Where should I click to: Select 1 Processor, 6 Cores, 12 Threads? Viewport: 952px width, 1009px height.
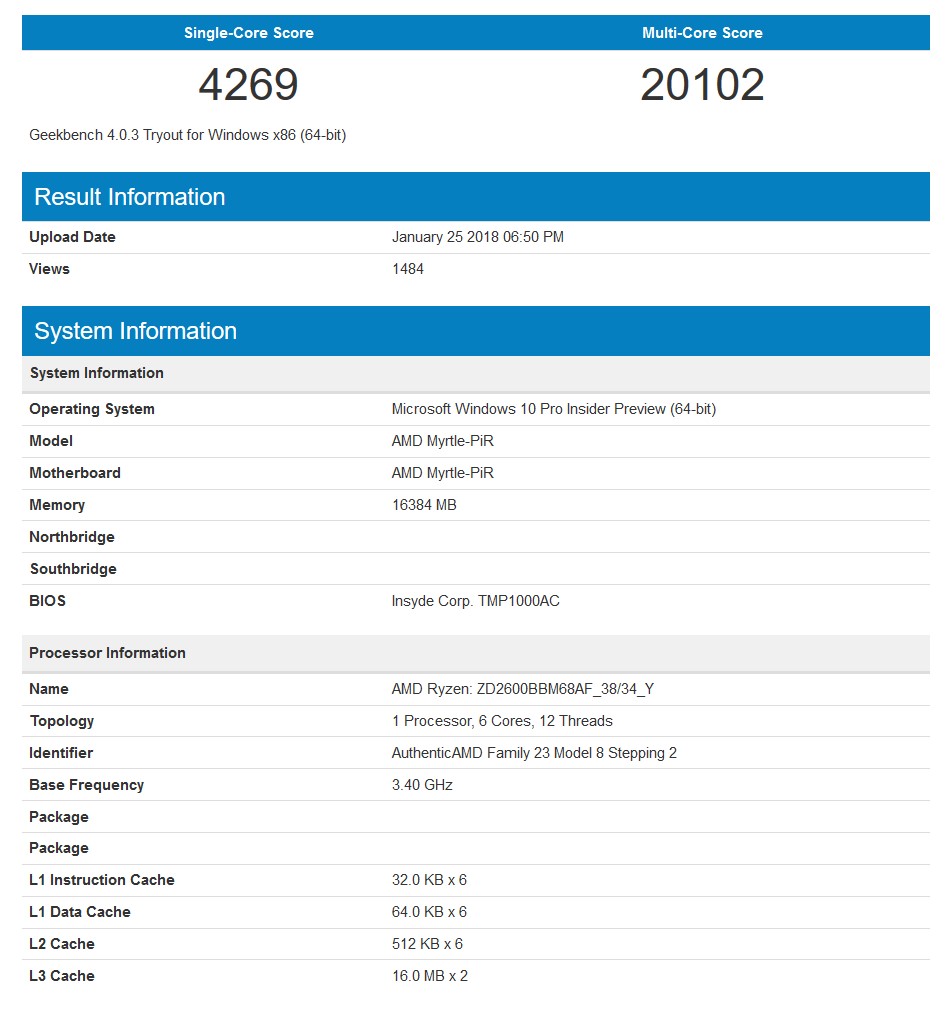click(x=502, y=721)
